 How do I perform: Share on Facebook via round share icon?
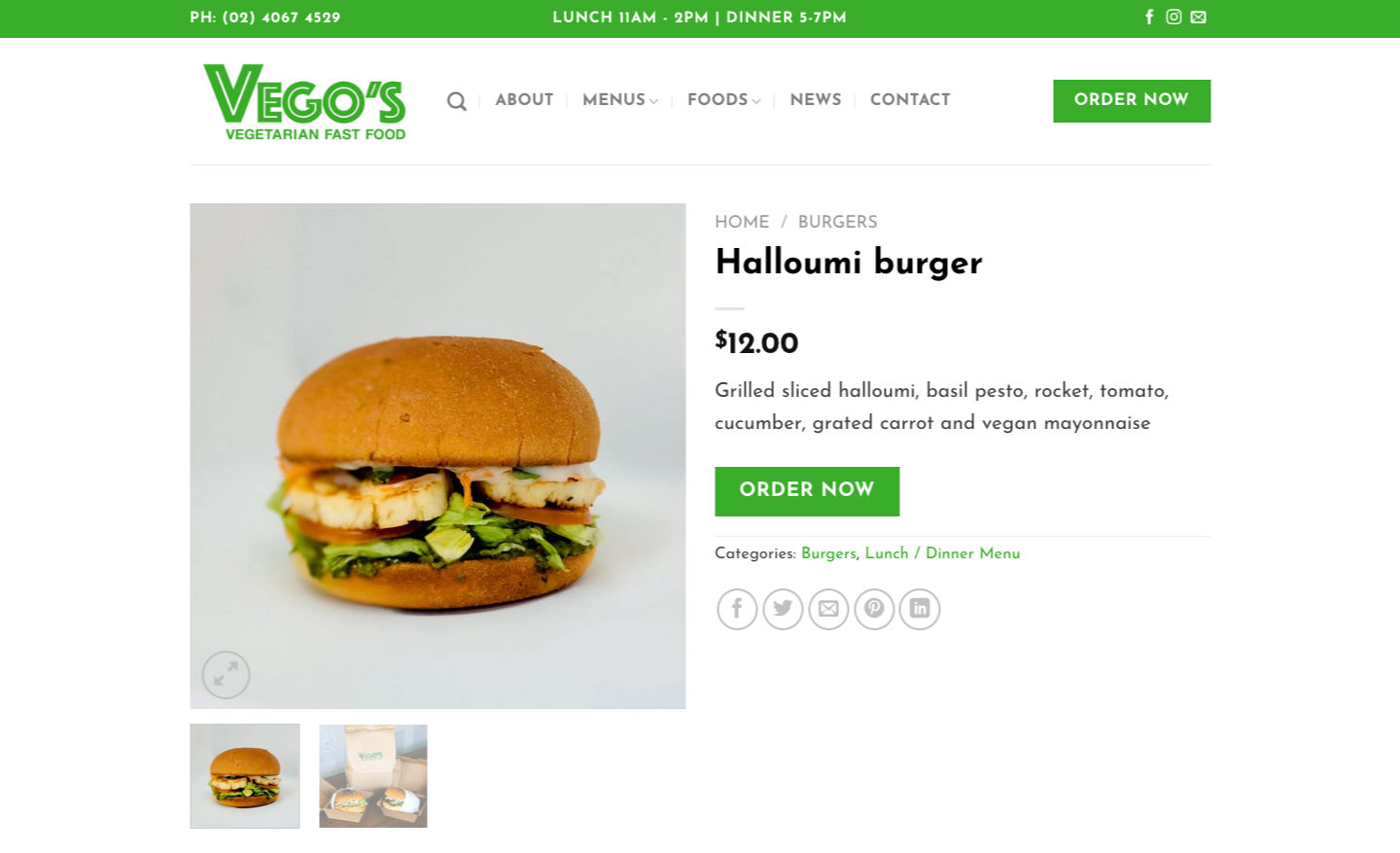tap(737, 609)
